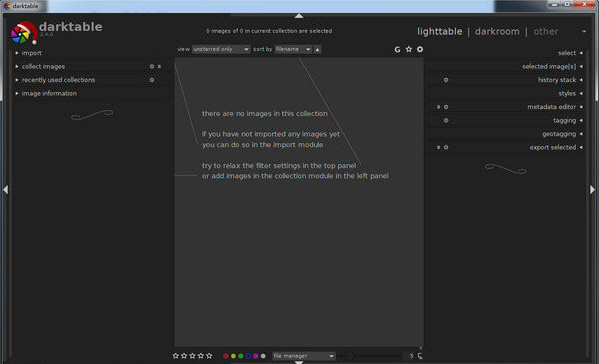Open metadata editor presets gear icon
The height and width of the screenshot is (364, 599).
pyautogui.click(x=446, y=107)
